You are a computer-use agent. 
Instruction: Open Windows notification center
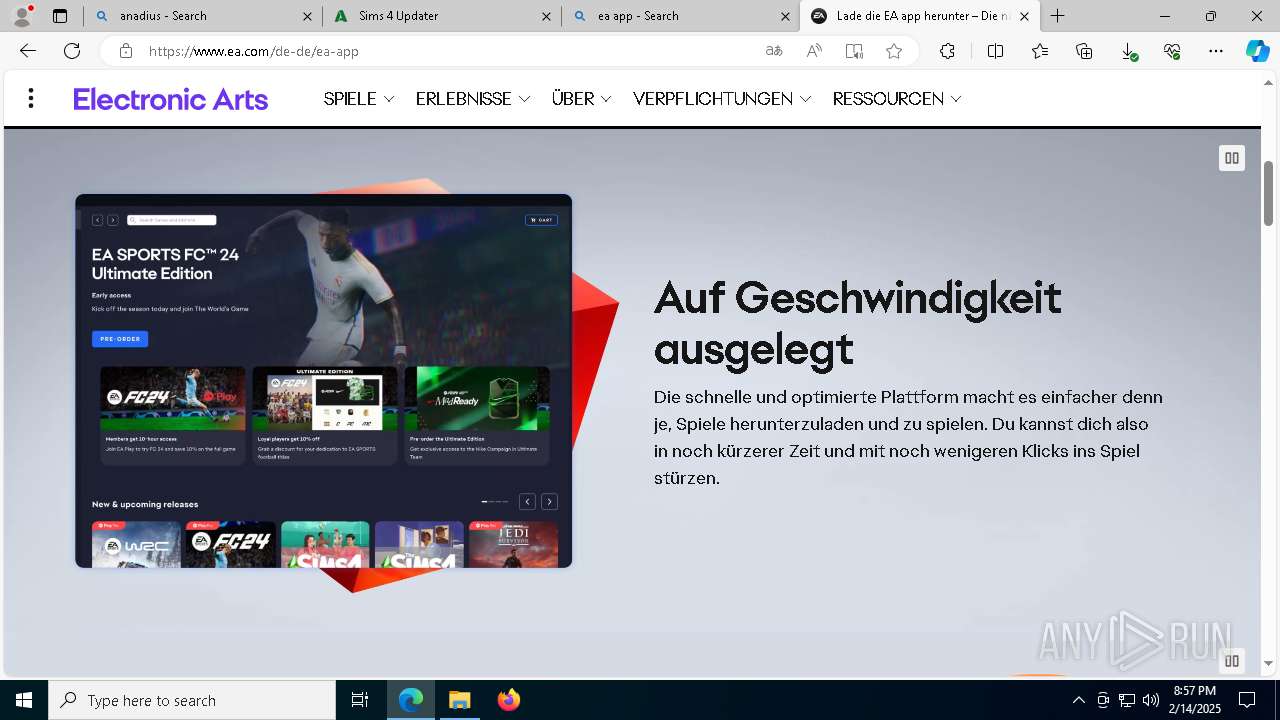coord(1247,700)
